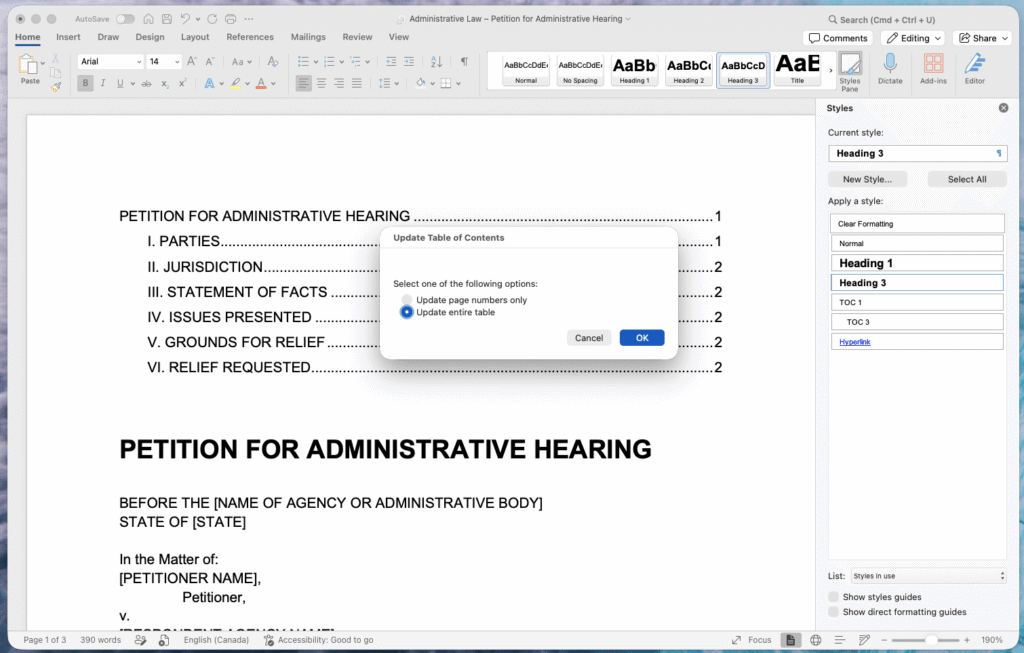The image size is (1024, 653).
Task: Apply Hyperlink style from list
Action: (917, 342)
